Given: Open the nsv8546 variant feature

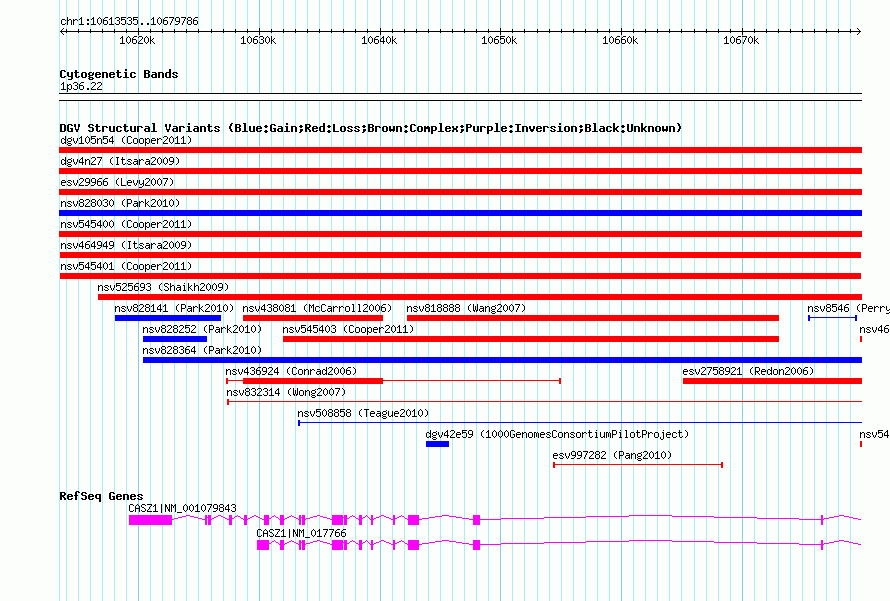Looking at the screenshot, I should (831, 318).
